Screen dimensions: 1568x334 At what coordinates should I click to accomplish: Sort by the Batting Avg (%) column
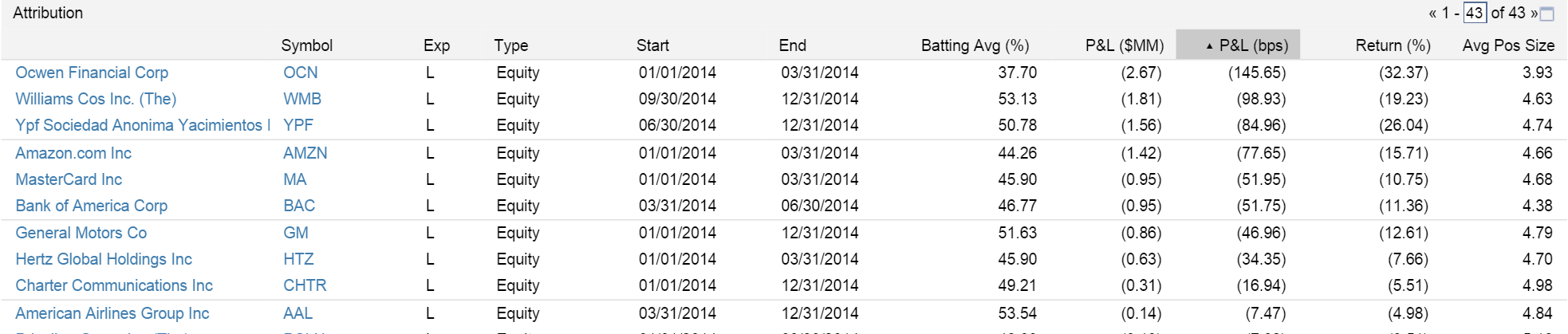(x=975, y=45)
